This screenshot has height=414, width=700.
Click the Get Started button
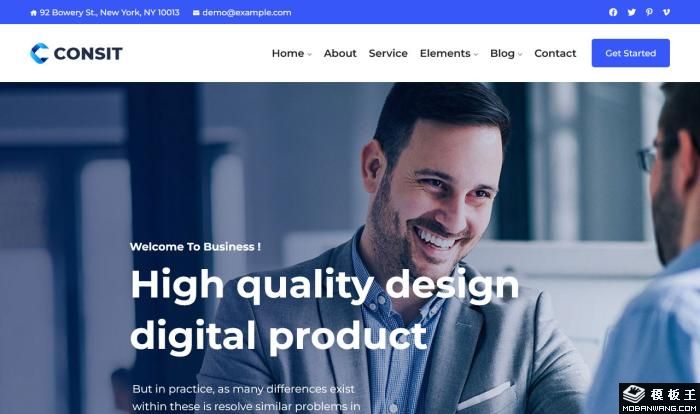pyautogui.click(x=630, y=53)
